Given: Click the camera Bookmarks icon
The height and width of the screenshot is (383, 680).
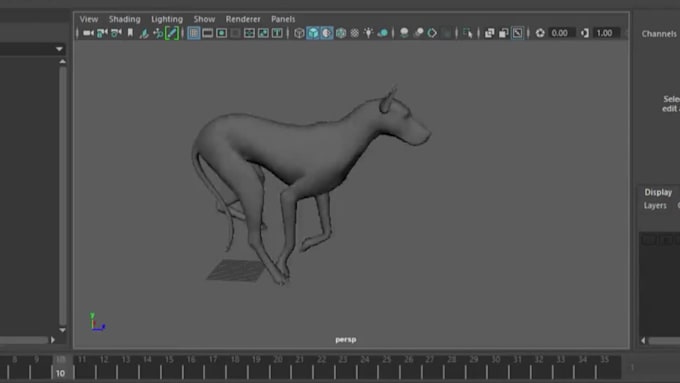Looking at the screenshot, I should [130, 33].
